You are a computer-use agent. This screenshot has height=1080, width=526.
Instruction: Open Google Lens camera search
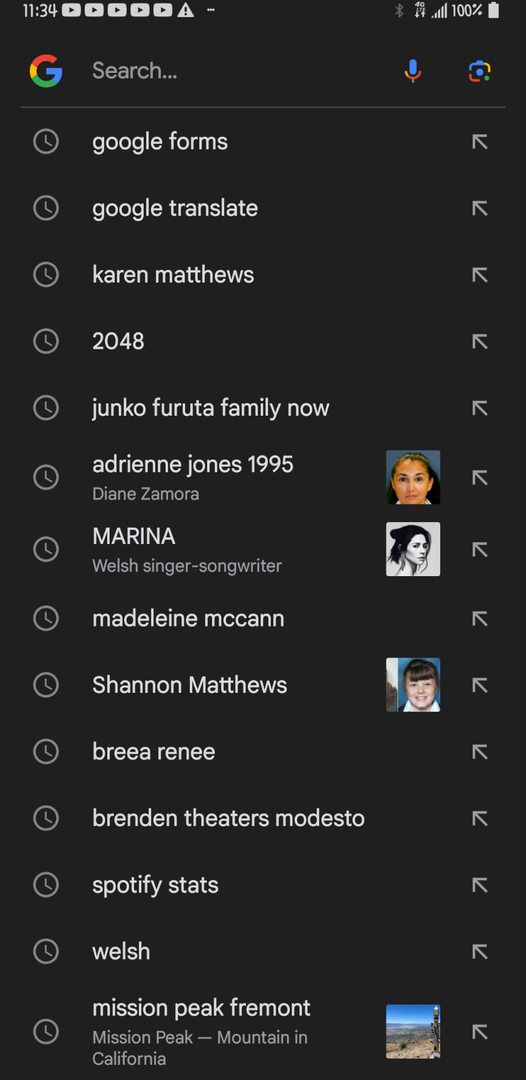[480, 71]
